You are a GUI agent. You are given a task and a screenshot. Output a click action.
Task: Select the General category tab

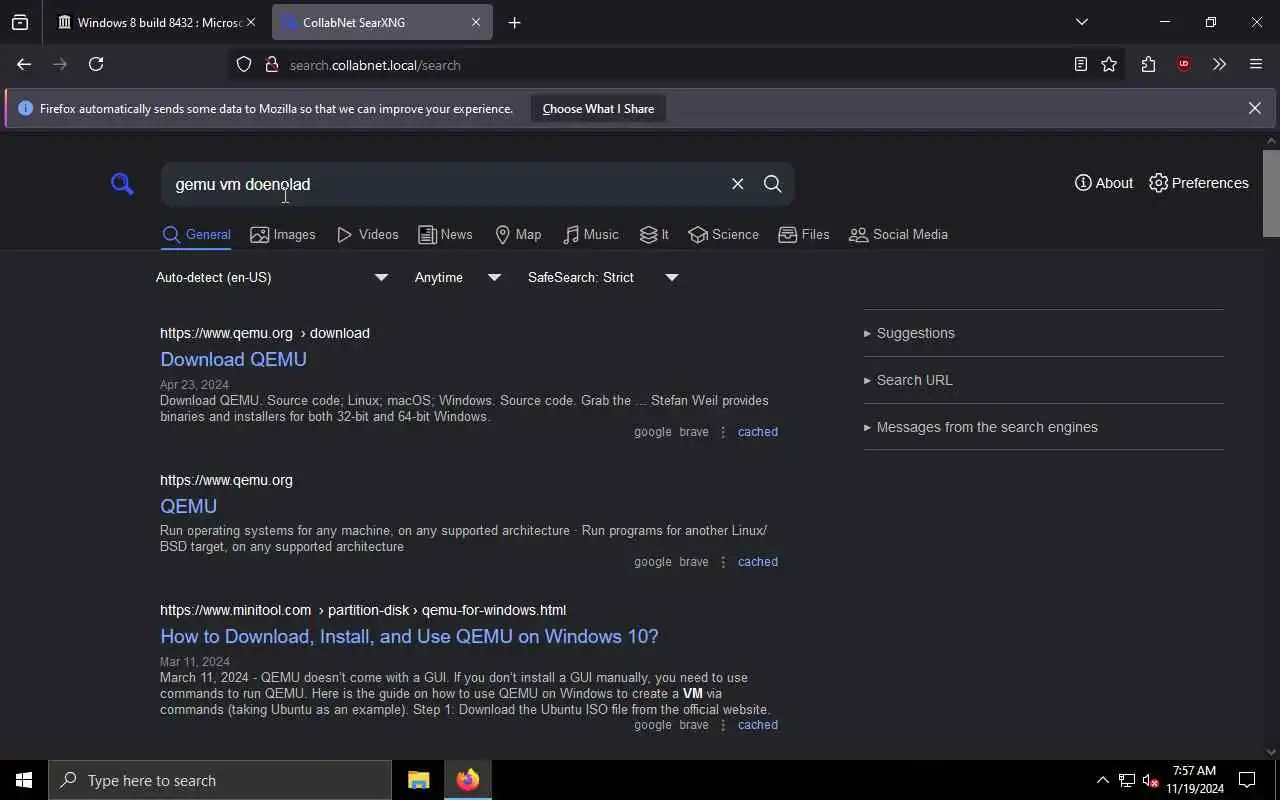point(197,234)
